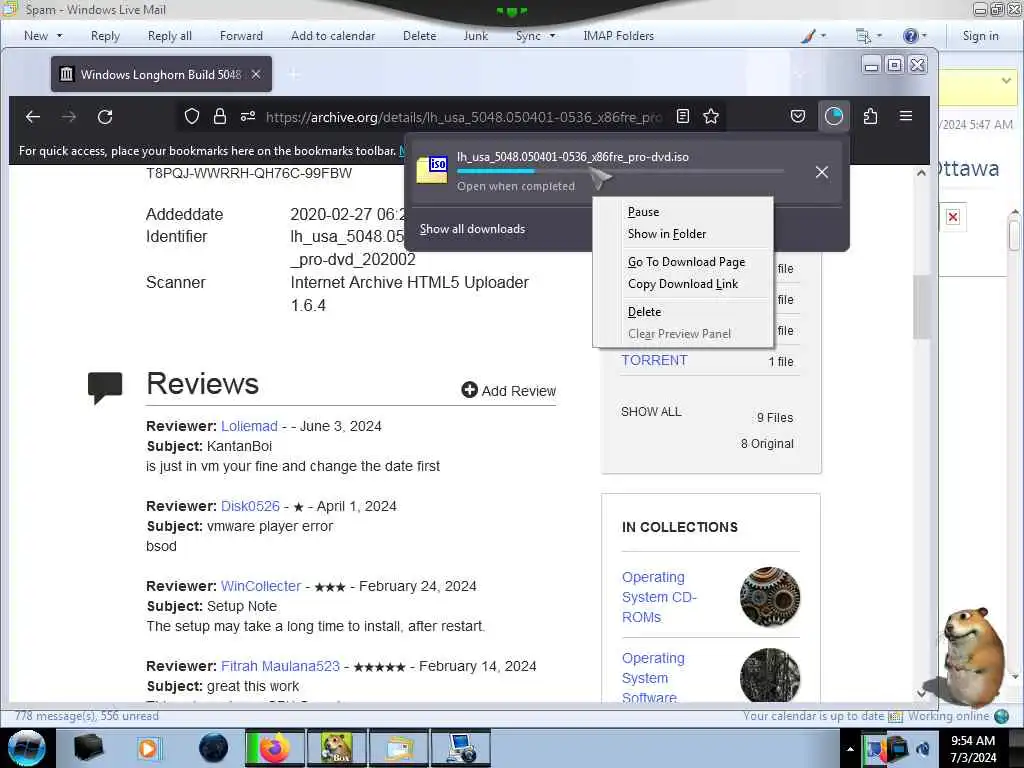Open Operating System CD-ROMs collection link

[659, 597]
